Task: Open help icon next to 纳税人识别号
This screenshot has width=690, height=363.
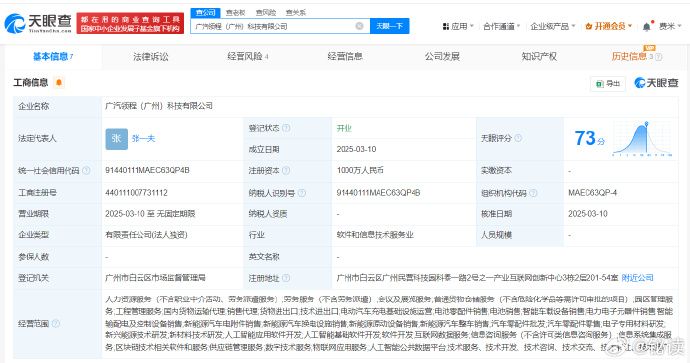Action: point(301,193)
